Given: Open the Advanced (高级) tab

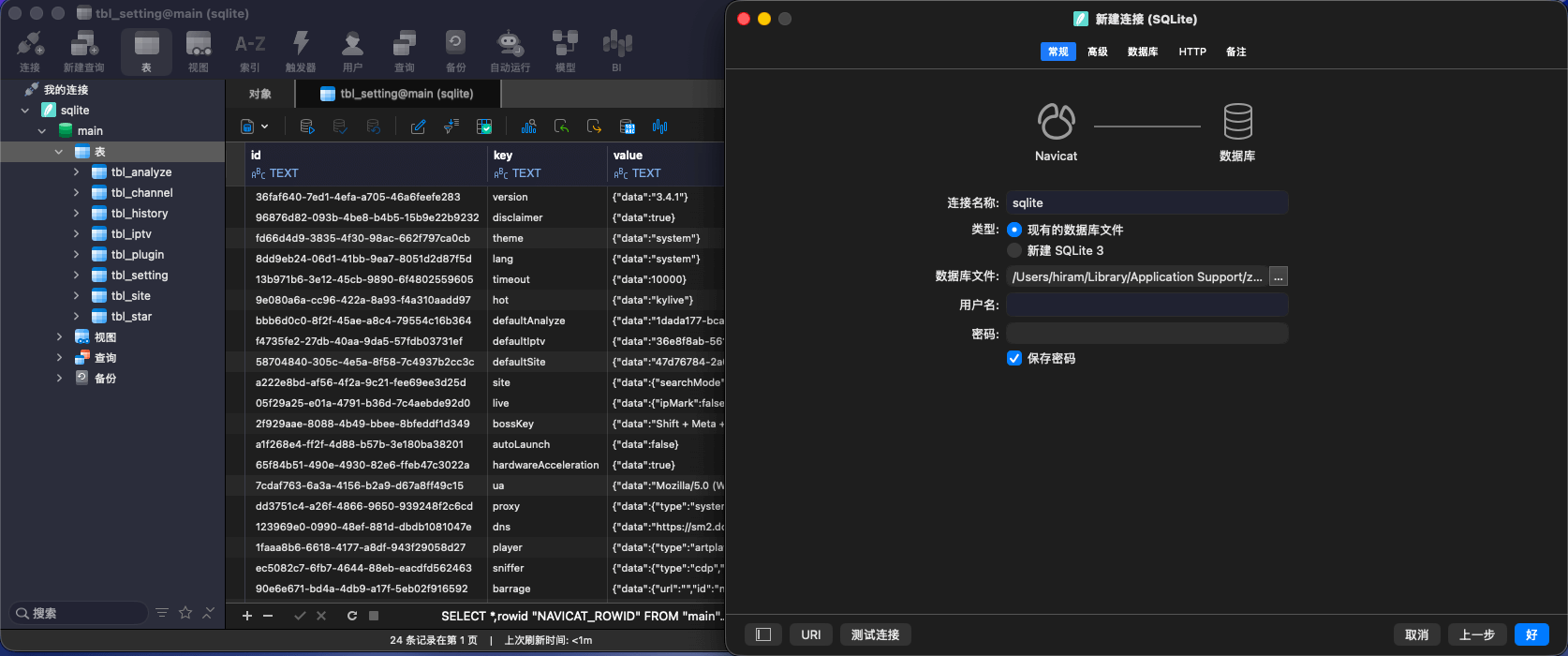Looking at the screenshot, I should 1097,52.
